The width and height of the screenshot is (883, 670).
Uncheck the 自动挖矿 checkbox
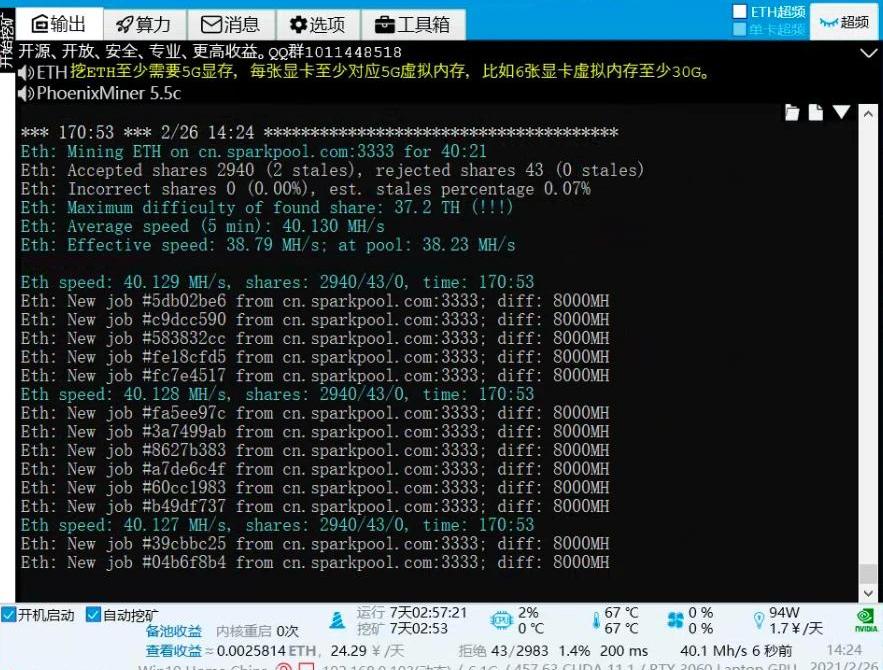coord(93,614)
